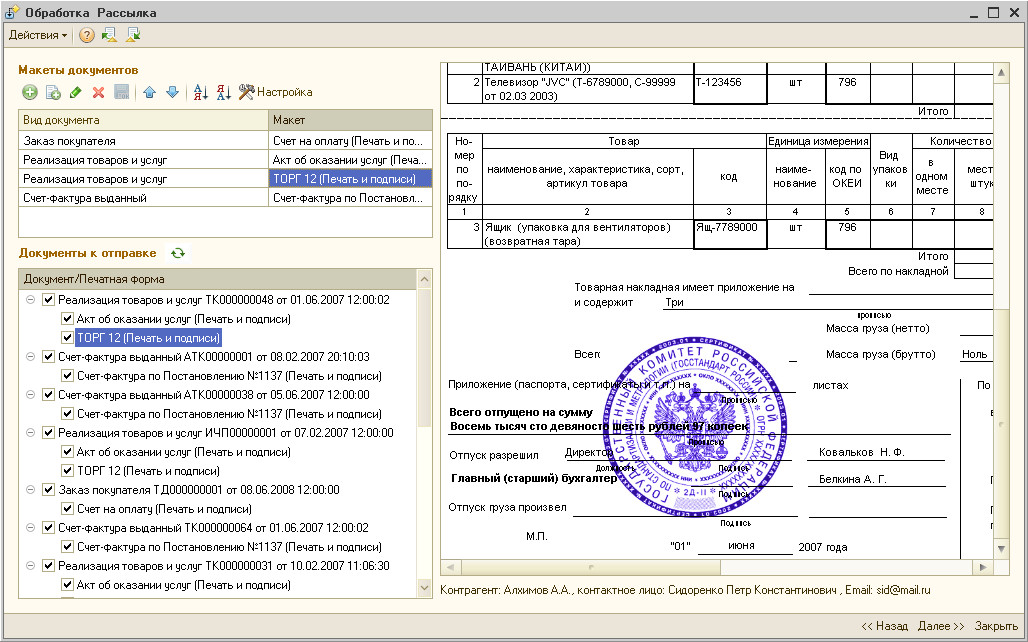1028x642 pixels.
Task: Click the red delete layout icon
Action: pyautogui.click(x=98, y=92)
